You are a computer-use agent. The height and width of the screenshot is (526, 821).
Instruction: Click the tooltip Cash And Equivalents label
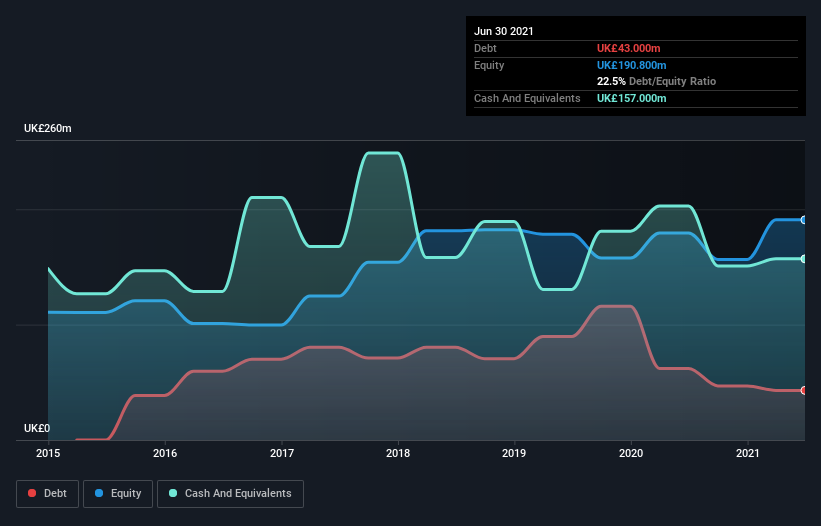coord(527,98)
